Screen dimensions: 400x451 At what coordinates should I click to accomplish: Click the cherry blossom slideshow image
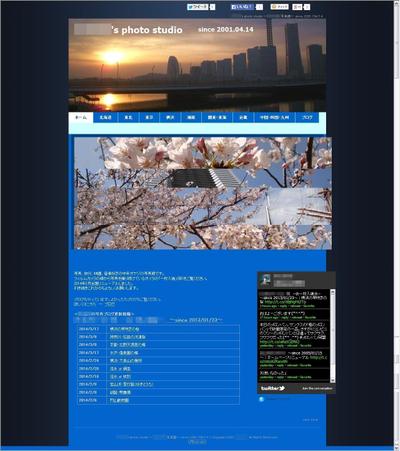[203, 193]
